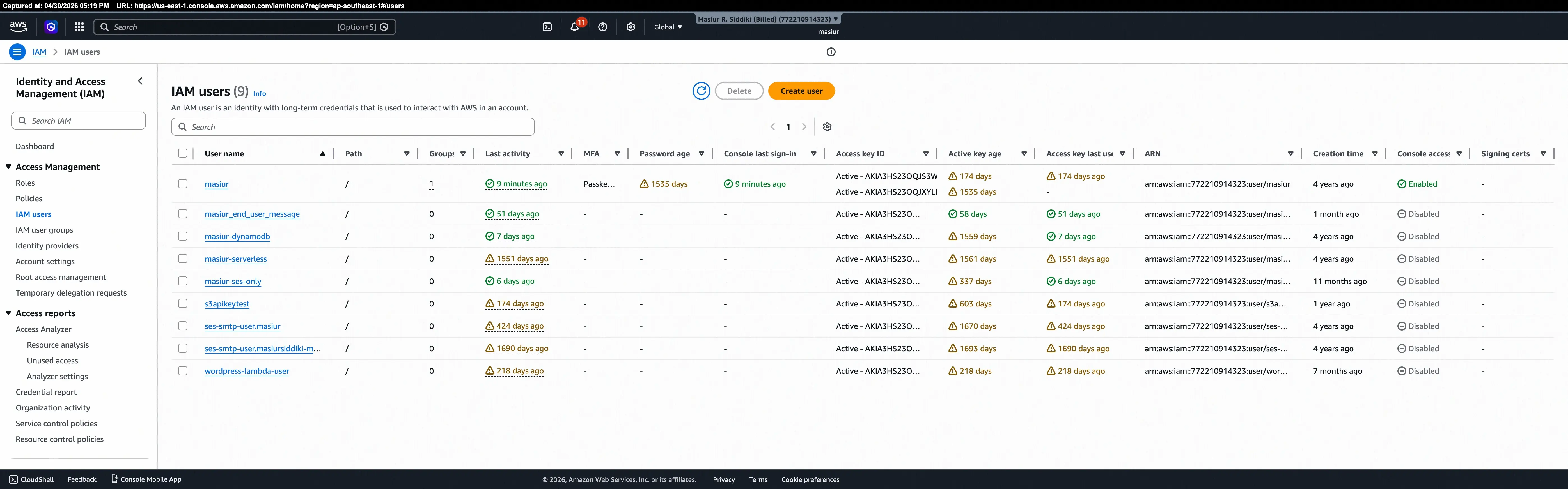Click Feedback in the footer
Viewport: 1568px width, 489px height.
[82, 479]
